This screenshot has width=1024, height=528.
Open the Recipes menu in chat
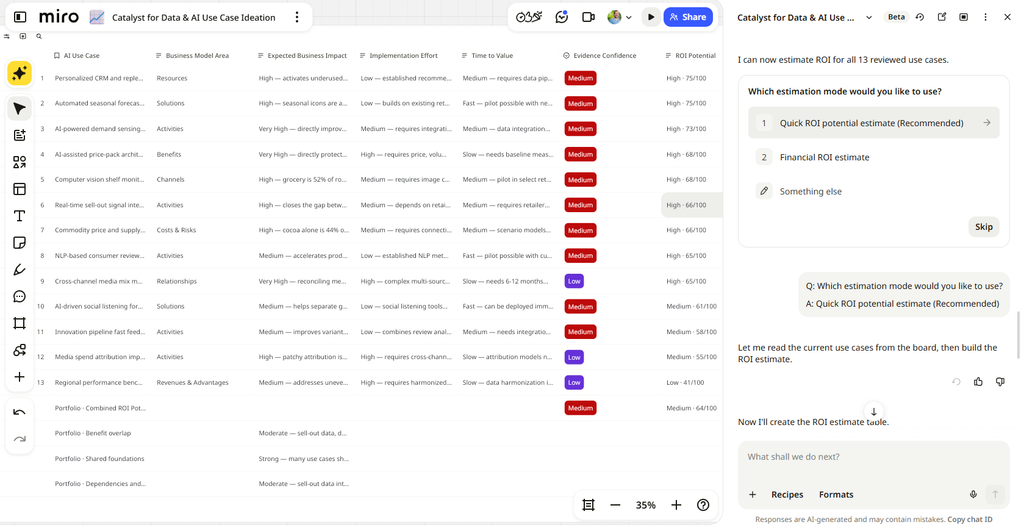787,495
